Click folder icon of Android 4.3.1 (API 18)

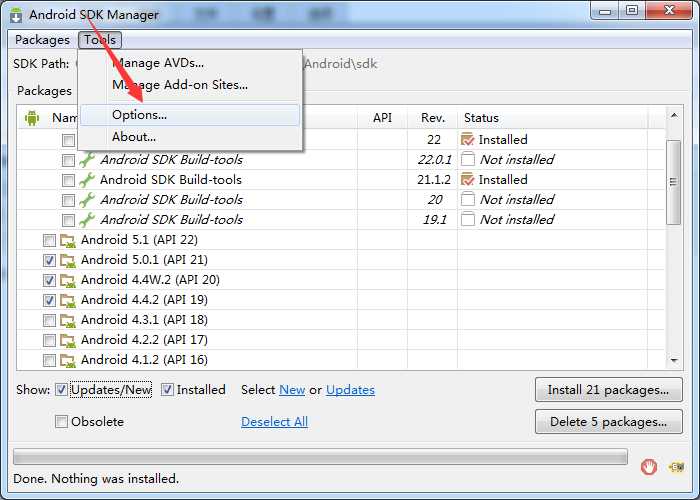[x=68, y=321]
